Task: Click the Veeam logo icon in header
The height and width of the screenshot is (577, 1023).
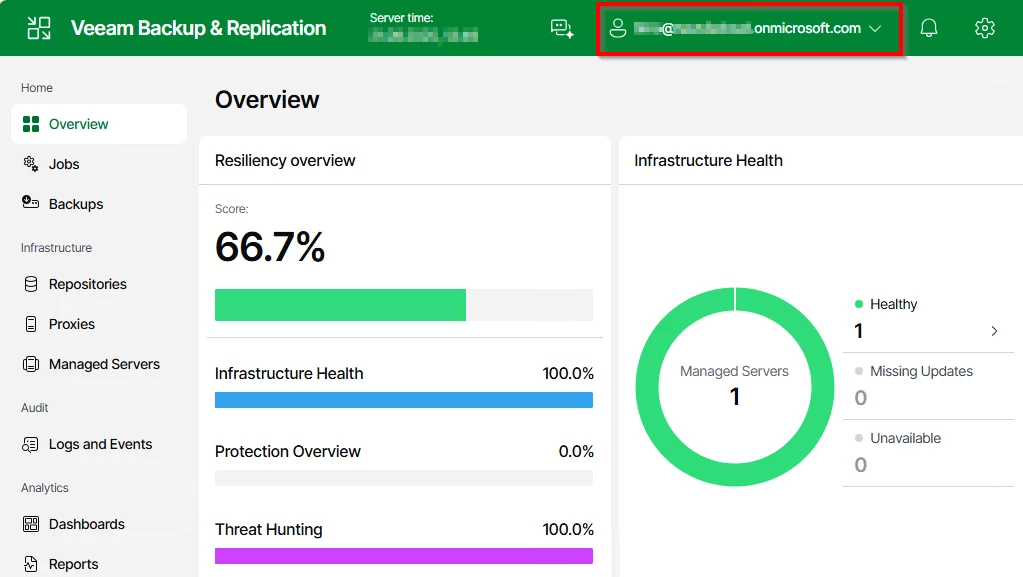Action: click(38, 28)
